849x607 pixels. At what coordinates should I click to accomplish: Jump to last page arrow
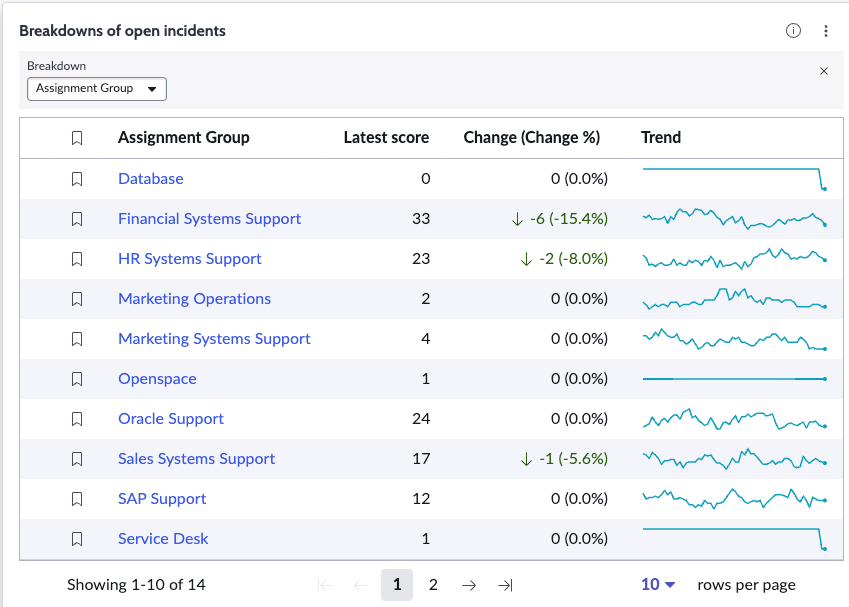pos(505,585)
